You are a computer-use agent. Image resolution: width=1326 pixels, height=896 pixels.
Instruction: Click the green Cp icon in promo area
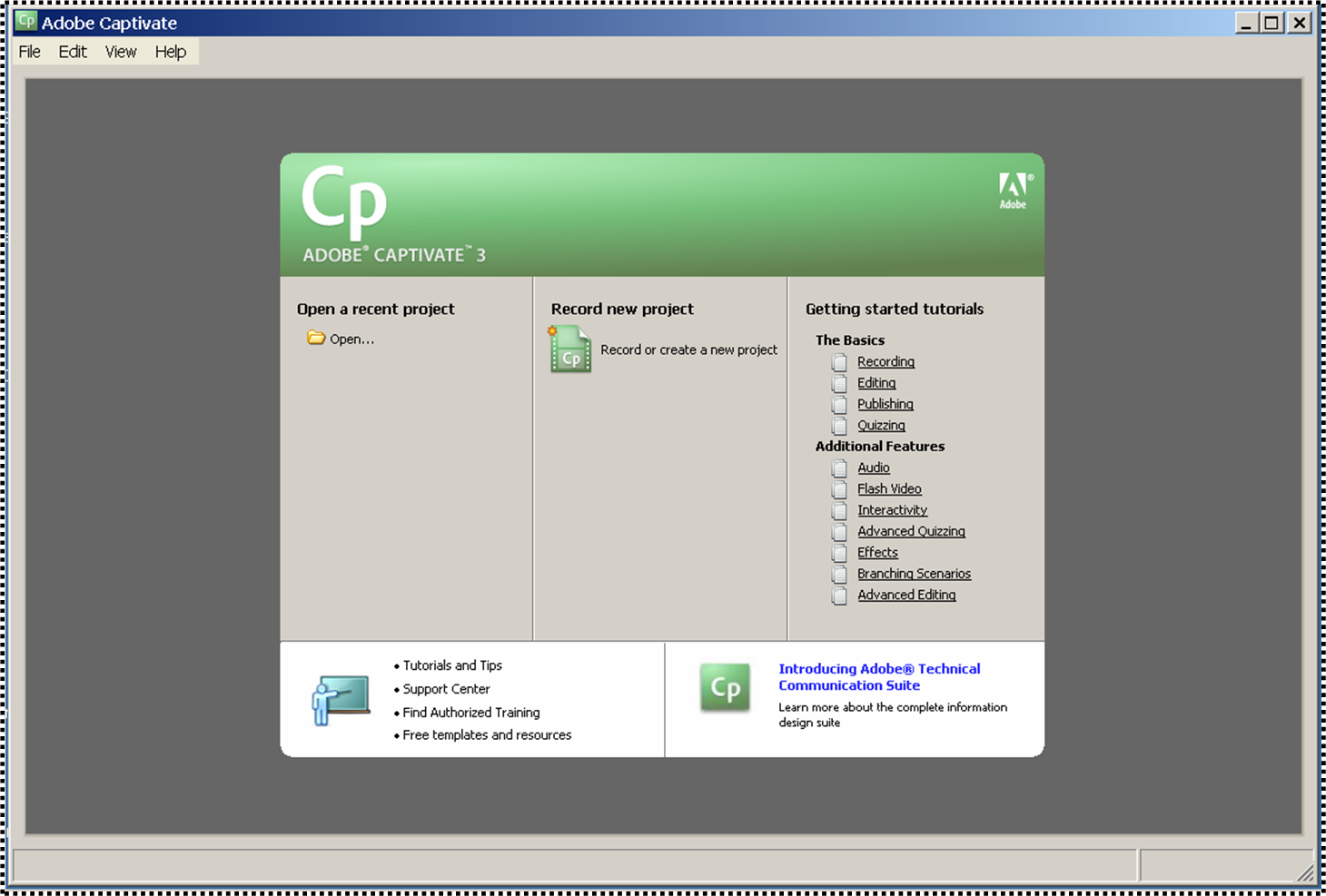coord(725,688)
